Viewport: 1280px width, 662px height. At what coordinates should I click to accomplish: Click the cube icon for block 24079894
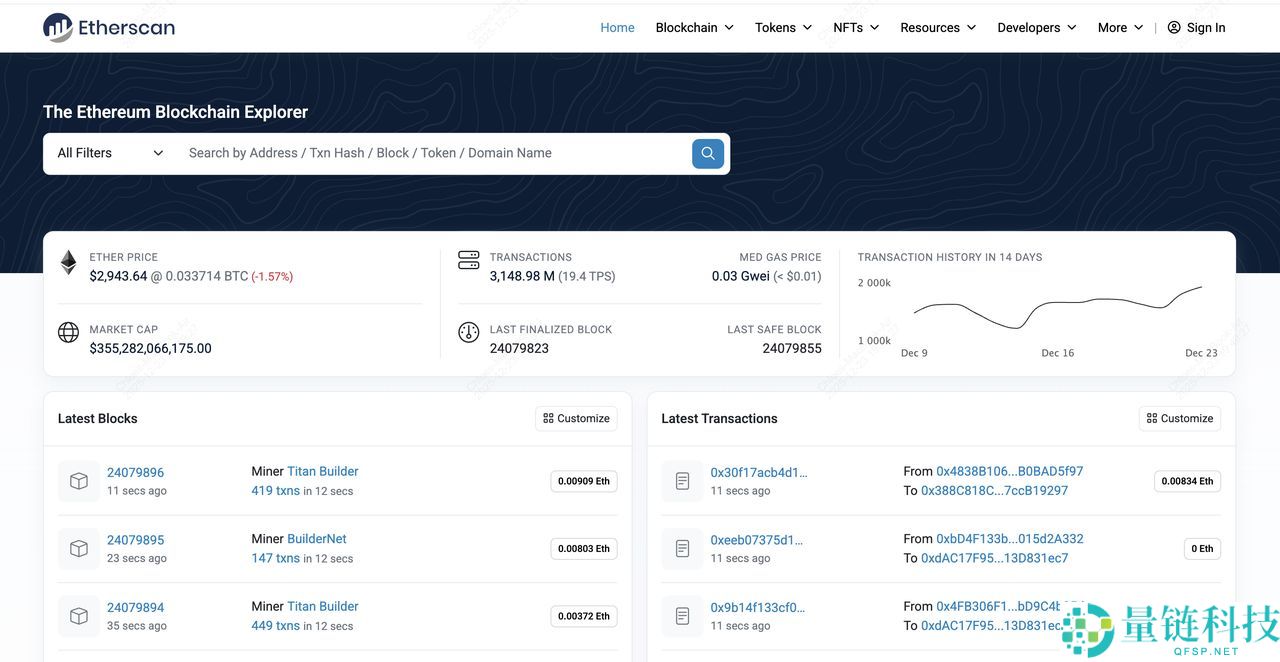pos(78,616)
